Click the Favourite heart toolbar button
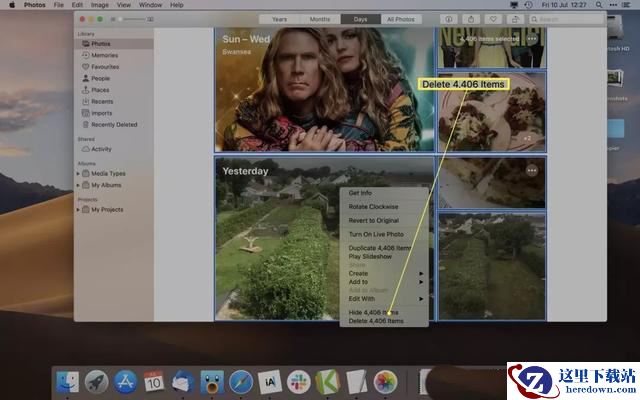The height and width of the screenshot is (400, 640). pos(493,19)
